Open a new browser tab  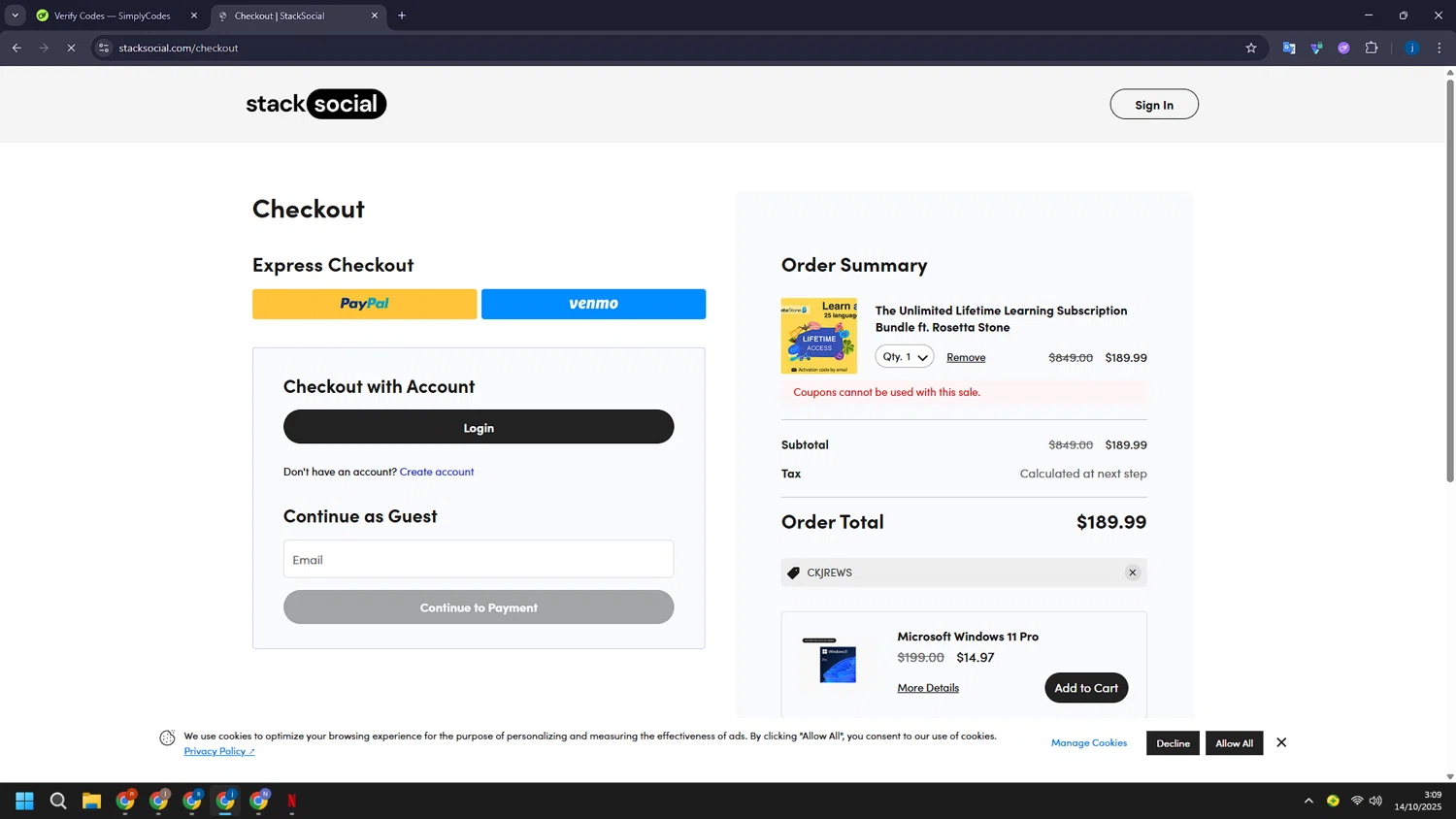[x=402, y=16]
